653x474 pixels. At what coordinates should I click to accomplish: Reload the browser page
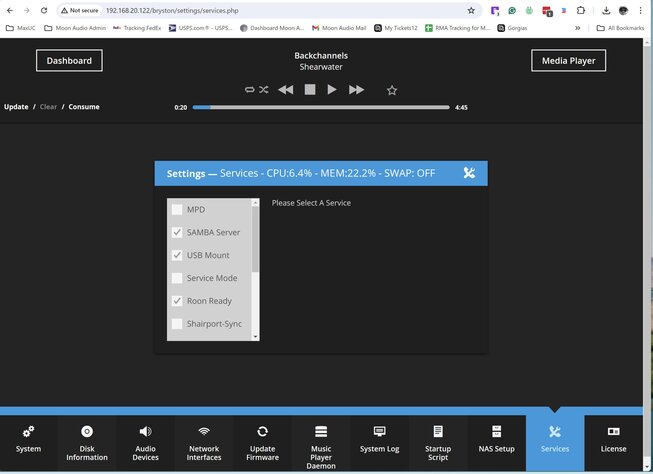coord(44,10)
